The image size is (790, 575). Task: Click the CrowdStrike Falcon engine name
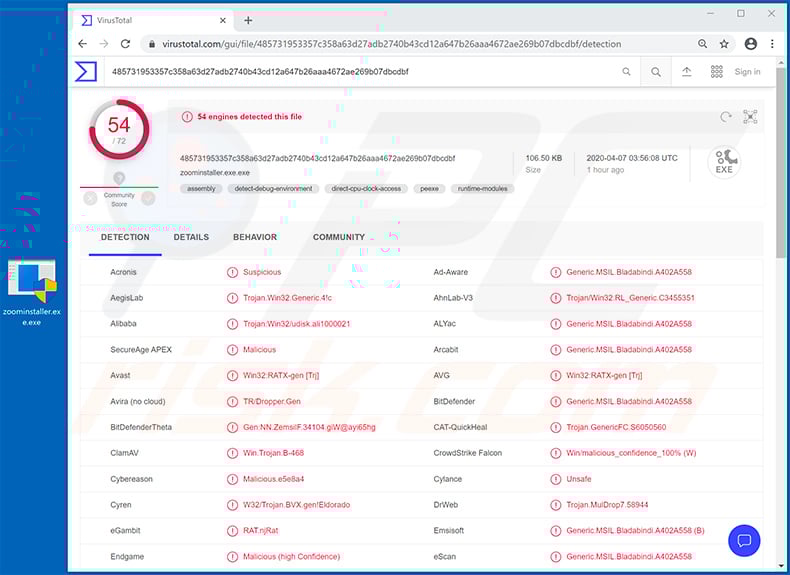point(468,453)
